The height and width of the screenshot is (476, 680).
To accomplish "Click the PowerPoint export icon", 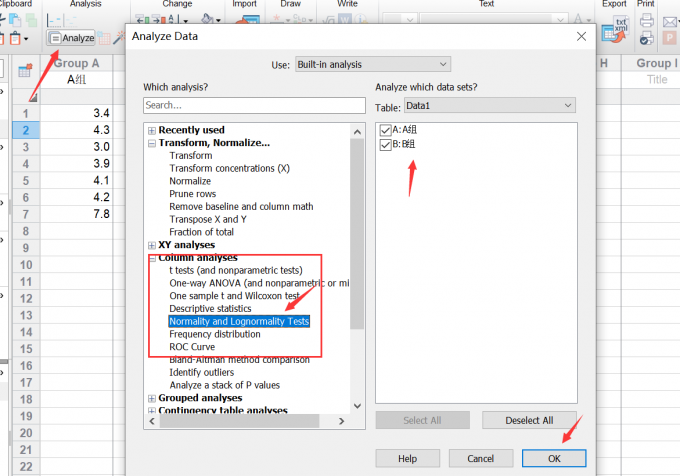I will (x=669, y=38).
